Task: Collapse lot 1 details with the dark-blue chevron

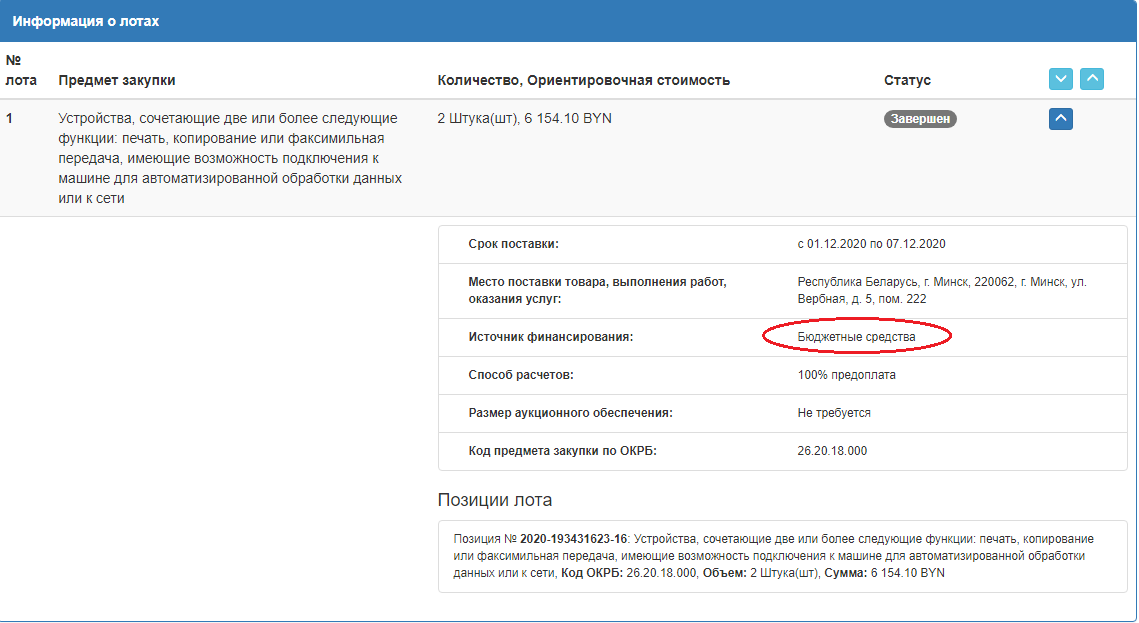Action: click(1061, 118)
